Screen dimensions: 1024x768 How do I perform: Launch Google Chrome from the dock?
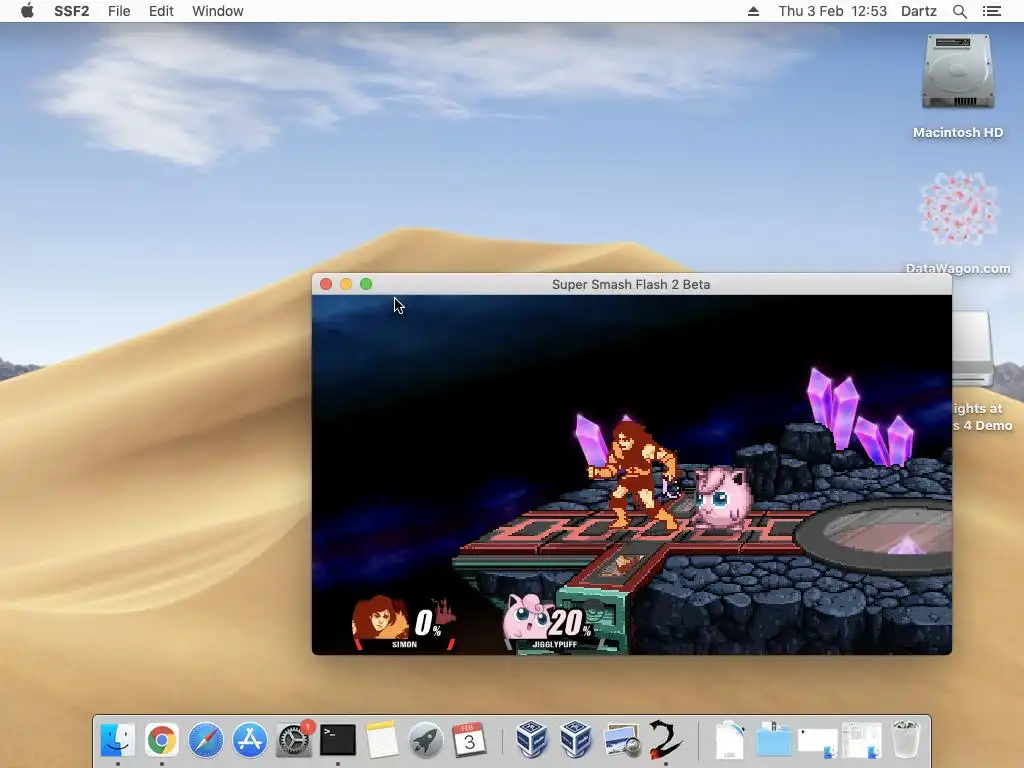(161, 739)
